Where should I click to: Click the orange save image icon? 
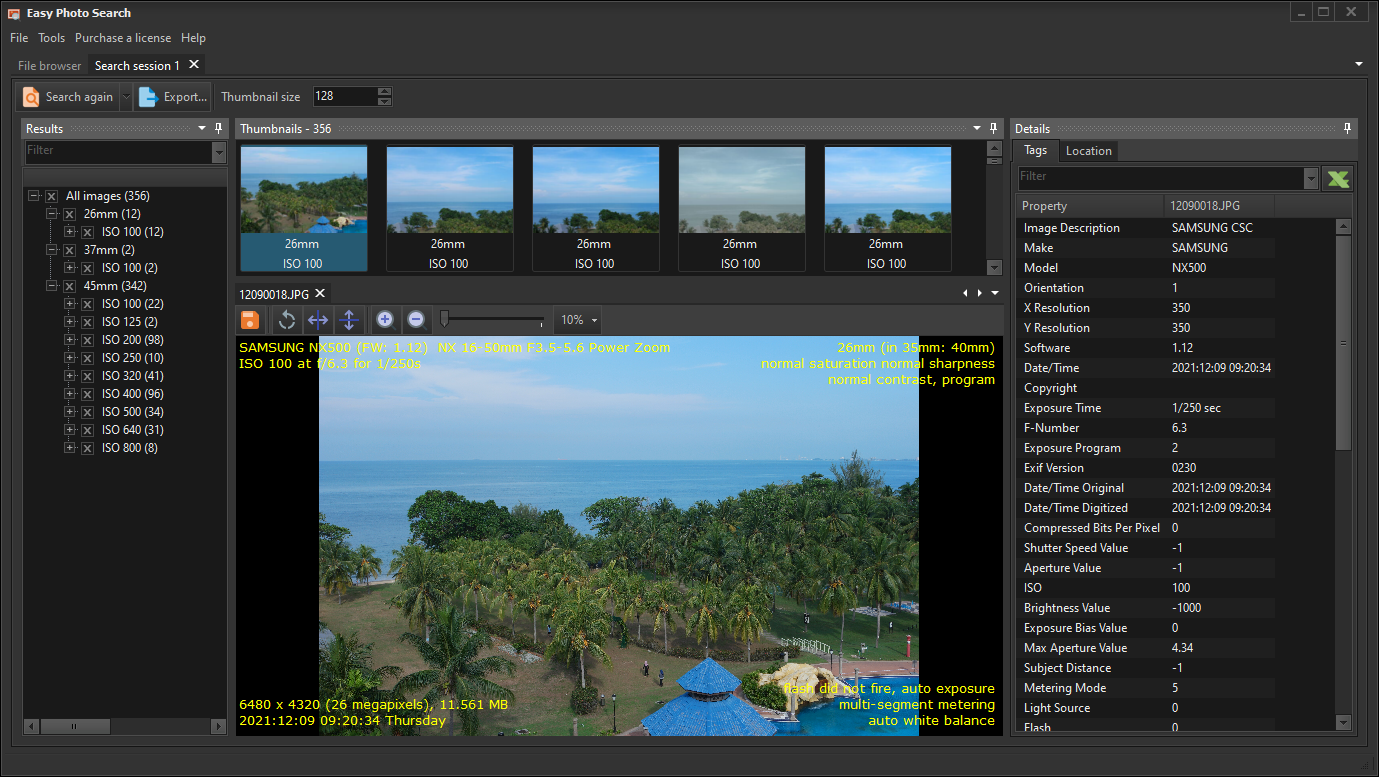coord(250,320)
